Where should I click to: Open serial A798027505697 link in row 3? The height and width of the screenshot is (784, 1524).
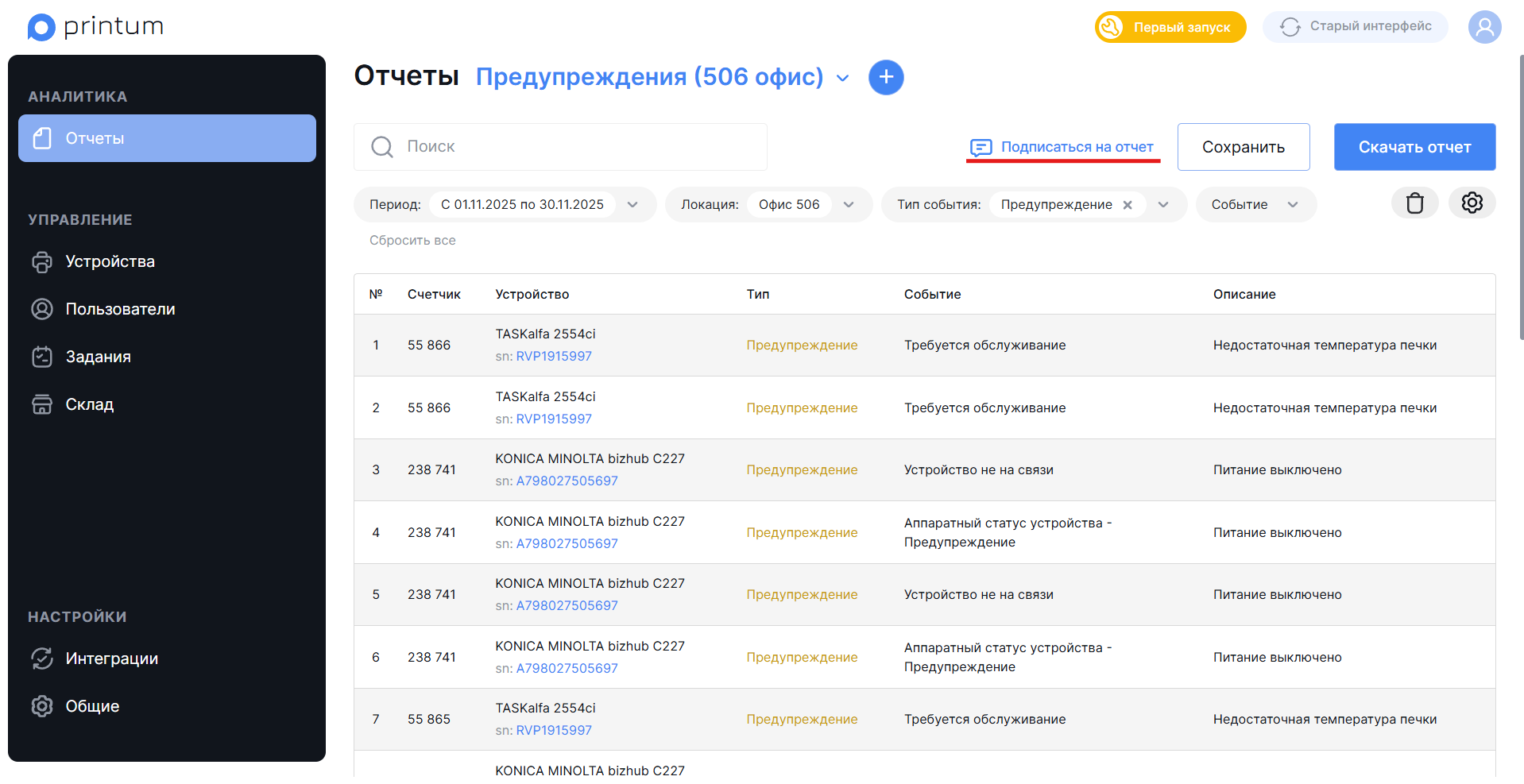567,481
